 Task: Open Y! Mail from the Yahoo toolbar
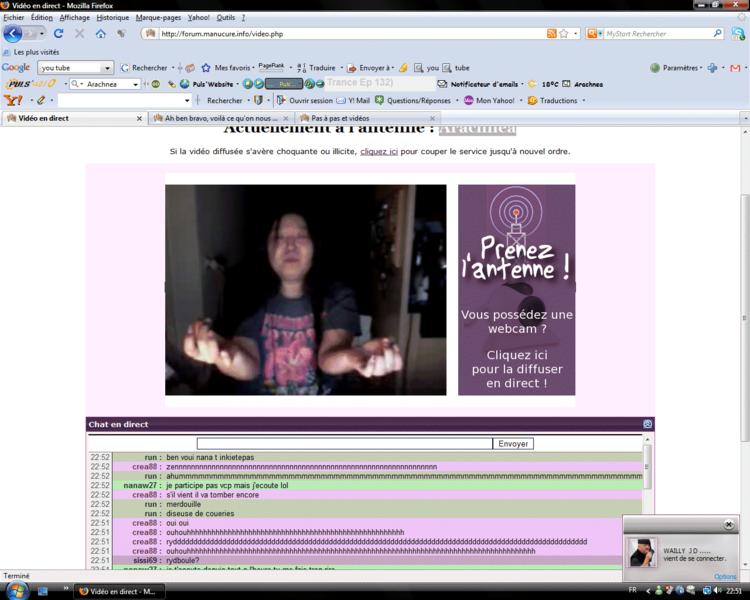click(x=353, y=101)
